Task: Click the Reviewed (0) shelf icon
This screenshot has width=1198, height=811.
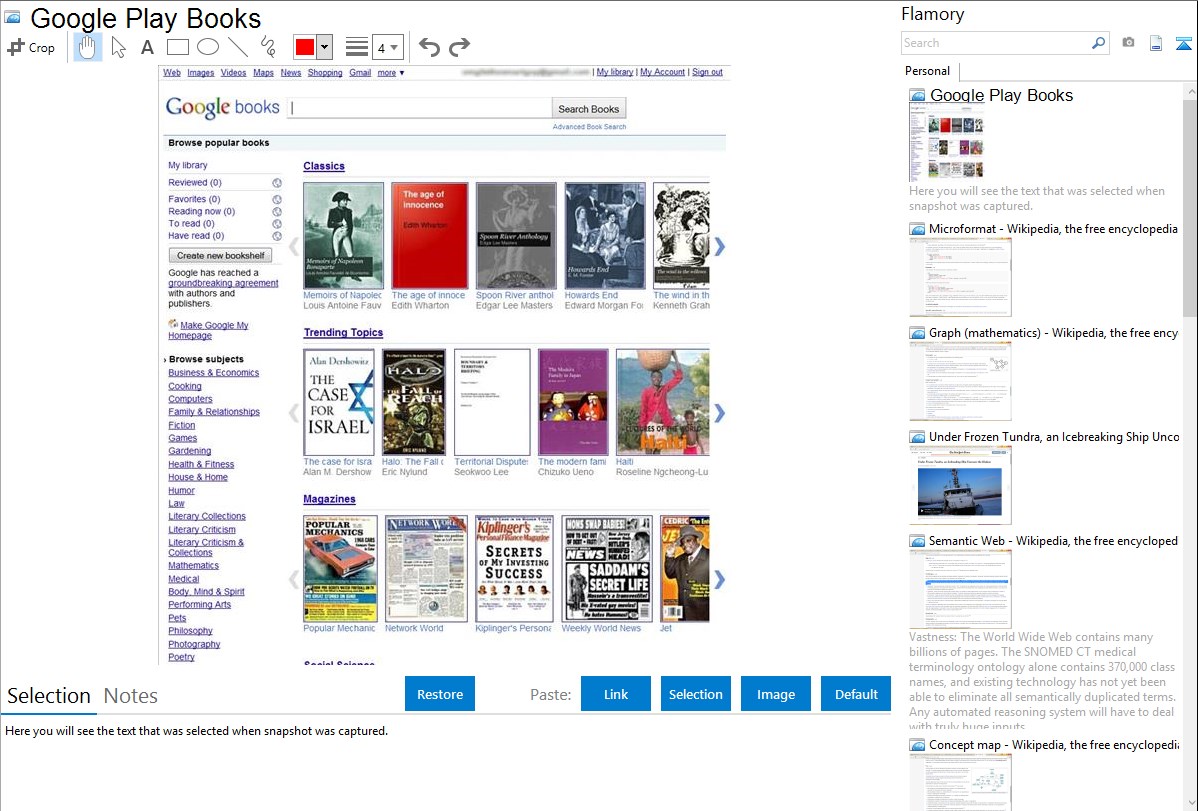Action: coord(277,183)
